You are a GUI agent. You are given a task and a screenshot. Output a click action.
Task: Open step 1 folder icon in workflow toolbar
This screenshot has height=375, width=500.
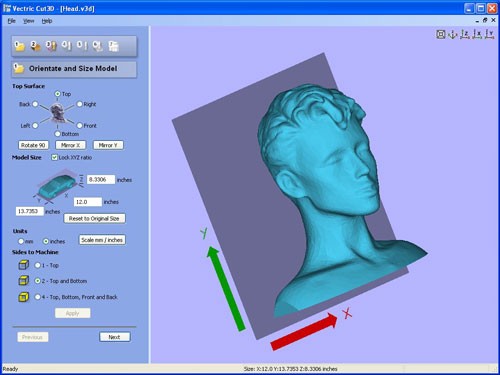19,46
